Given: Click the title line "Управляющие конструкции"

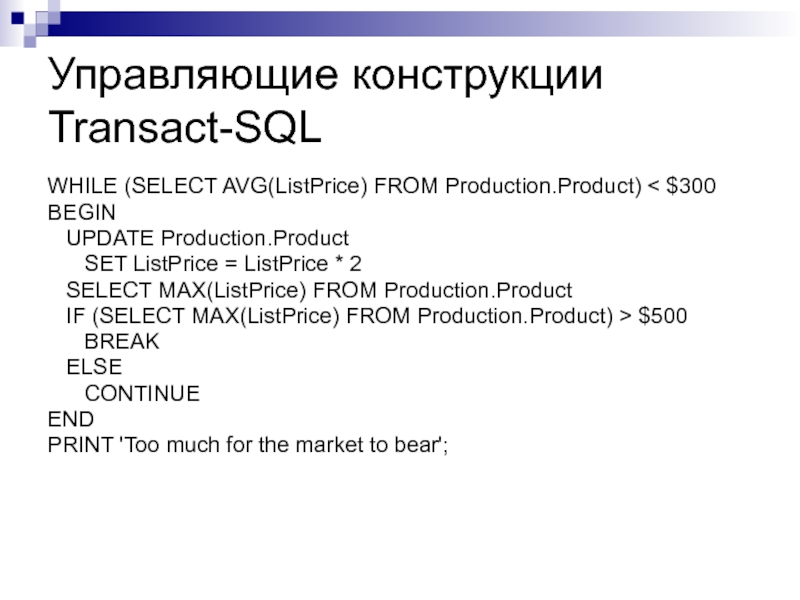Looking at the screenshot, I should point(325,77).
